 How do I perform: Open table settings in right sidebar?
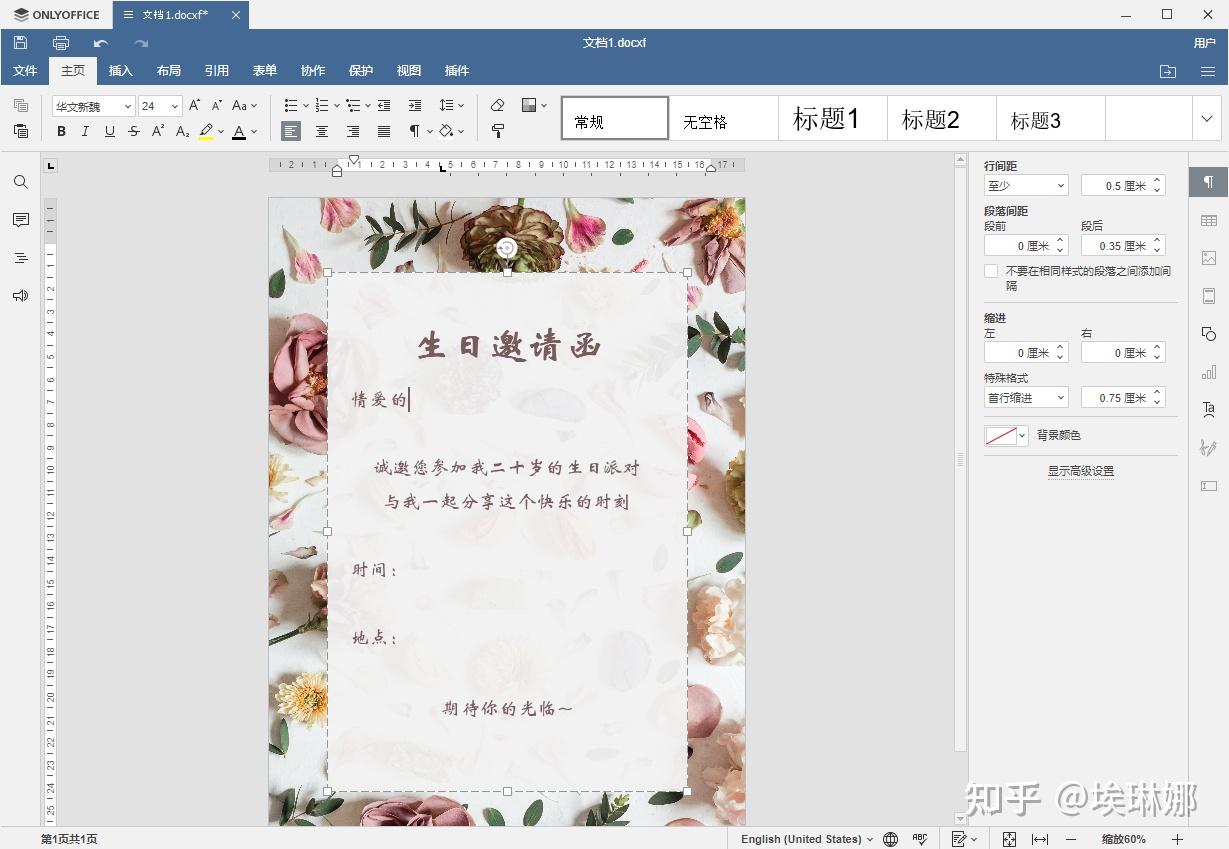[x=1209, y=220]
